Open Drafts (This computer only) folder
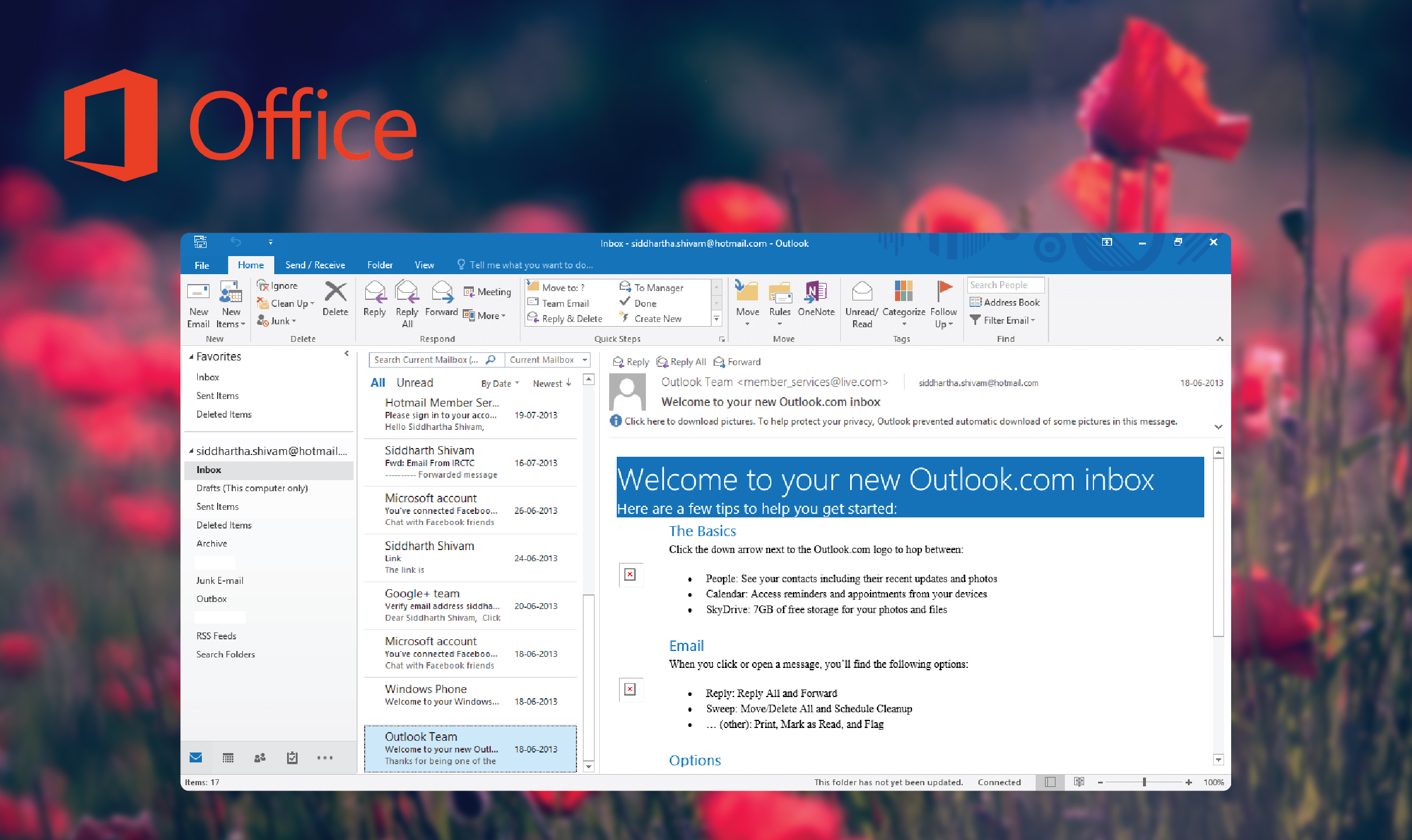Screen dimensions: 1412x840 coord(252,488)
